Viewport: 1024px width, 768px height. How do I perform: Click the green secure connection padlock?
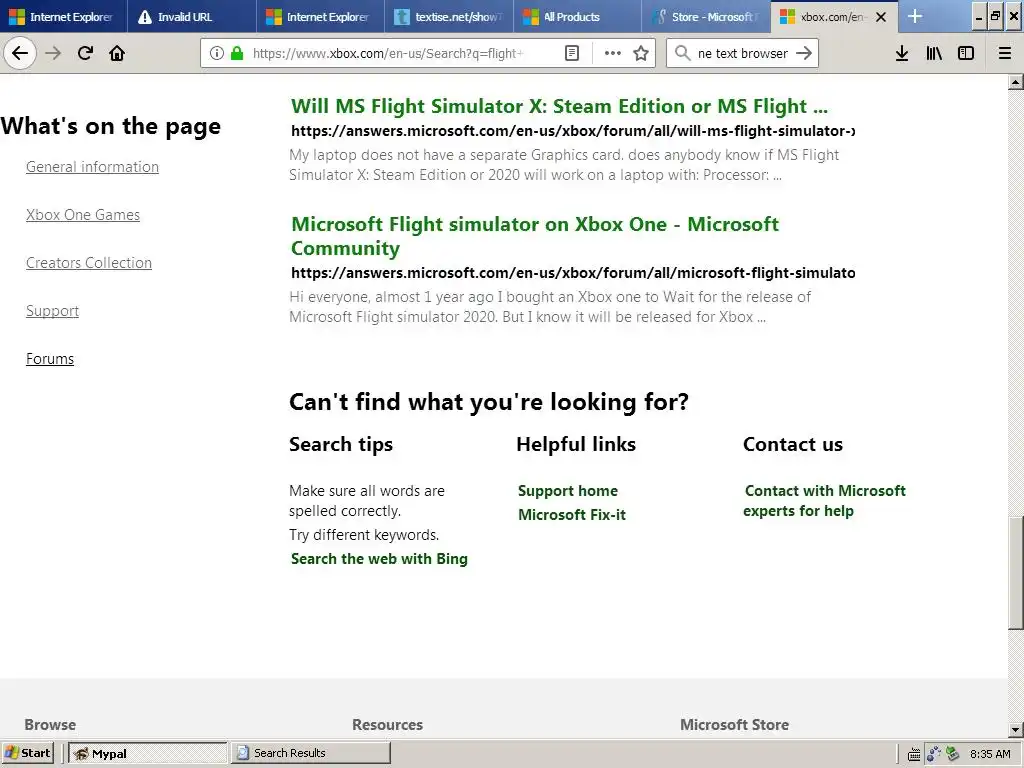[237, 54]
